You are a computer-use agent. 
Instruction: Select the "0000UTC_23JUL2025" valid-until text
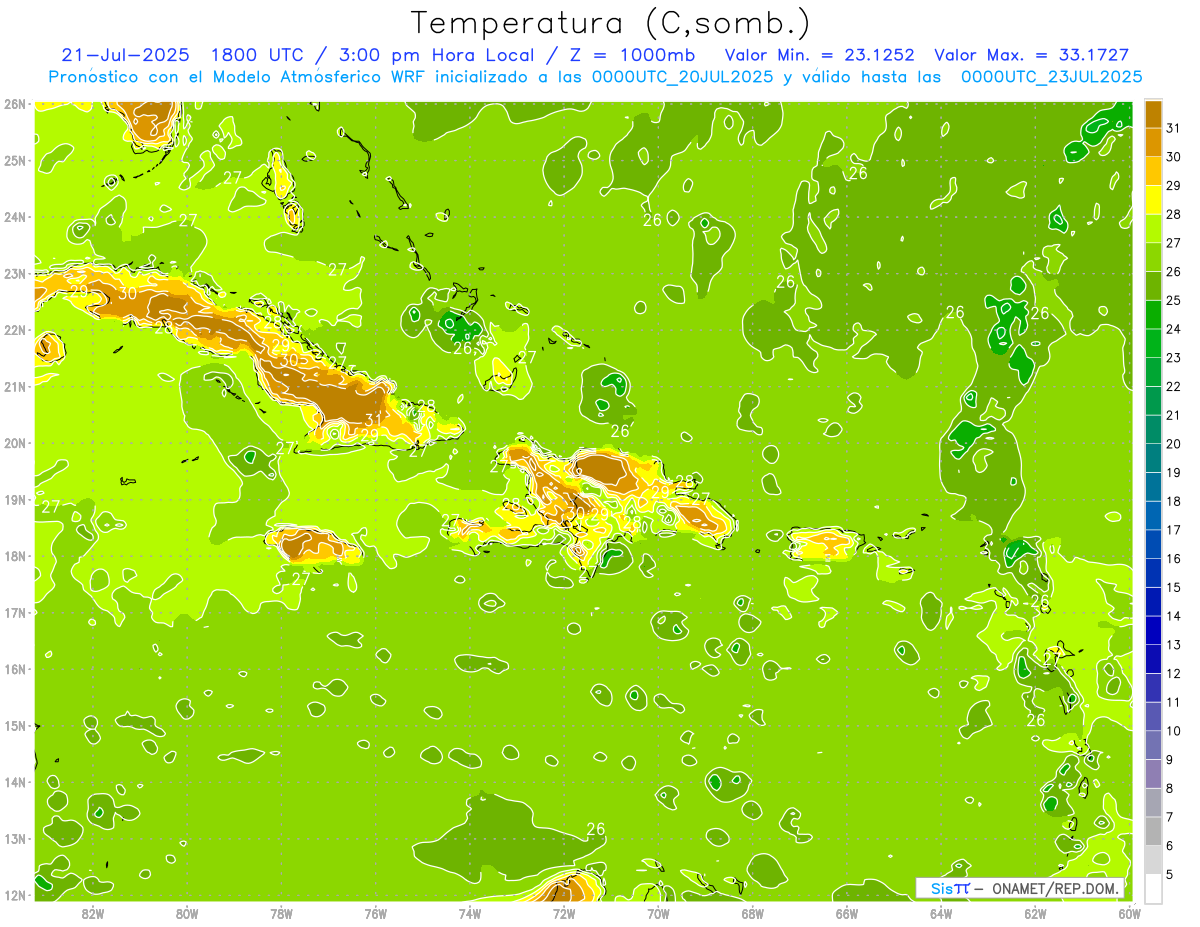[x=1052, y=76]
